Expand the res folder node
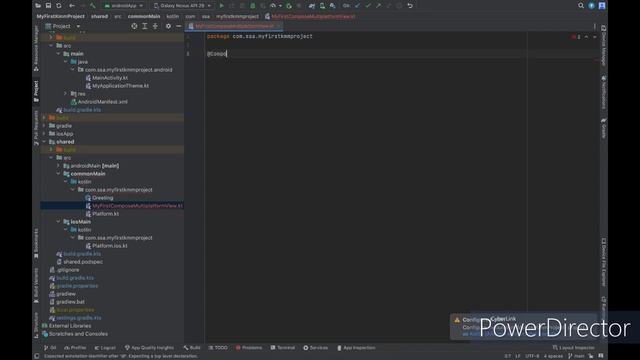Image resolution: width=640 pixels, height=360 pixels. point(66,93)
